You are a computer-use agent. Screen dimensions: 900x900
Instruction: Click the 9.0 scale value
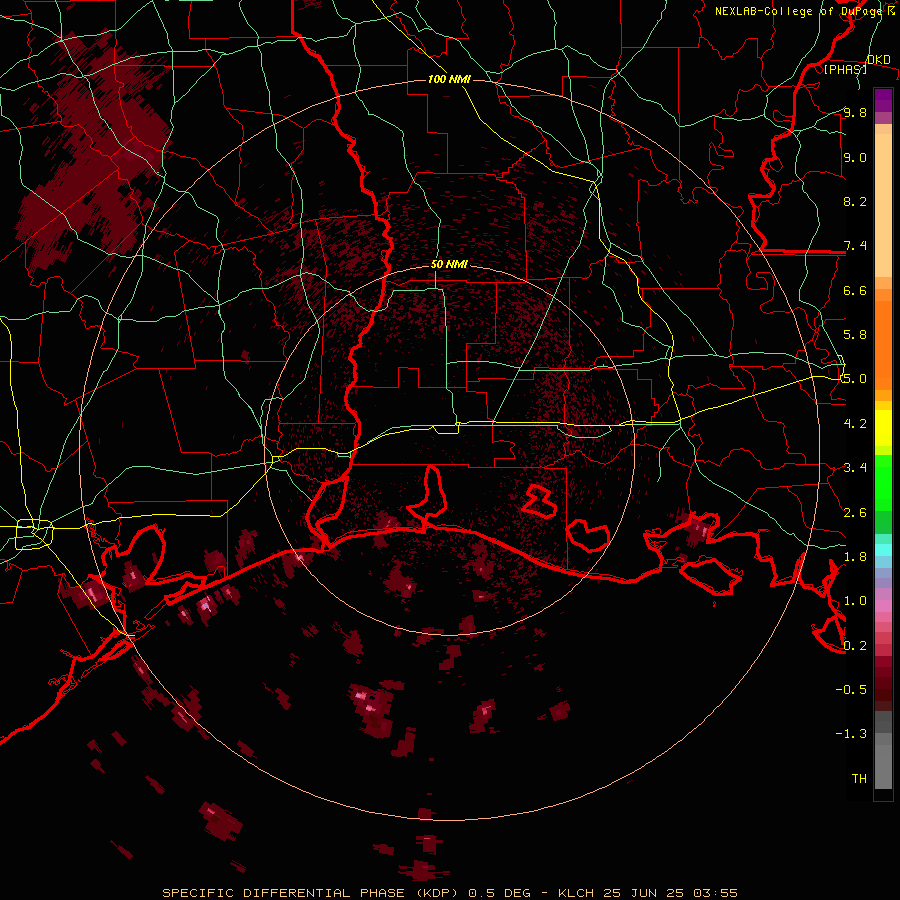tap(855, 157)
